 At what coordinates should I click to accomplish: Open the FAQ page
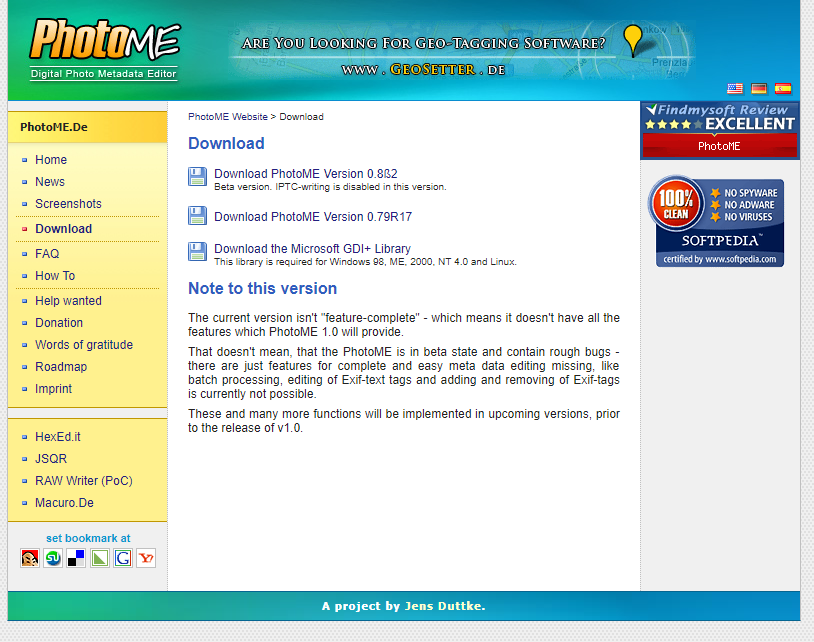tap(47, 254)
